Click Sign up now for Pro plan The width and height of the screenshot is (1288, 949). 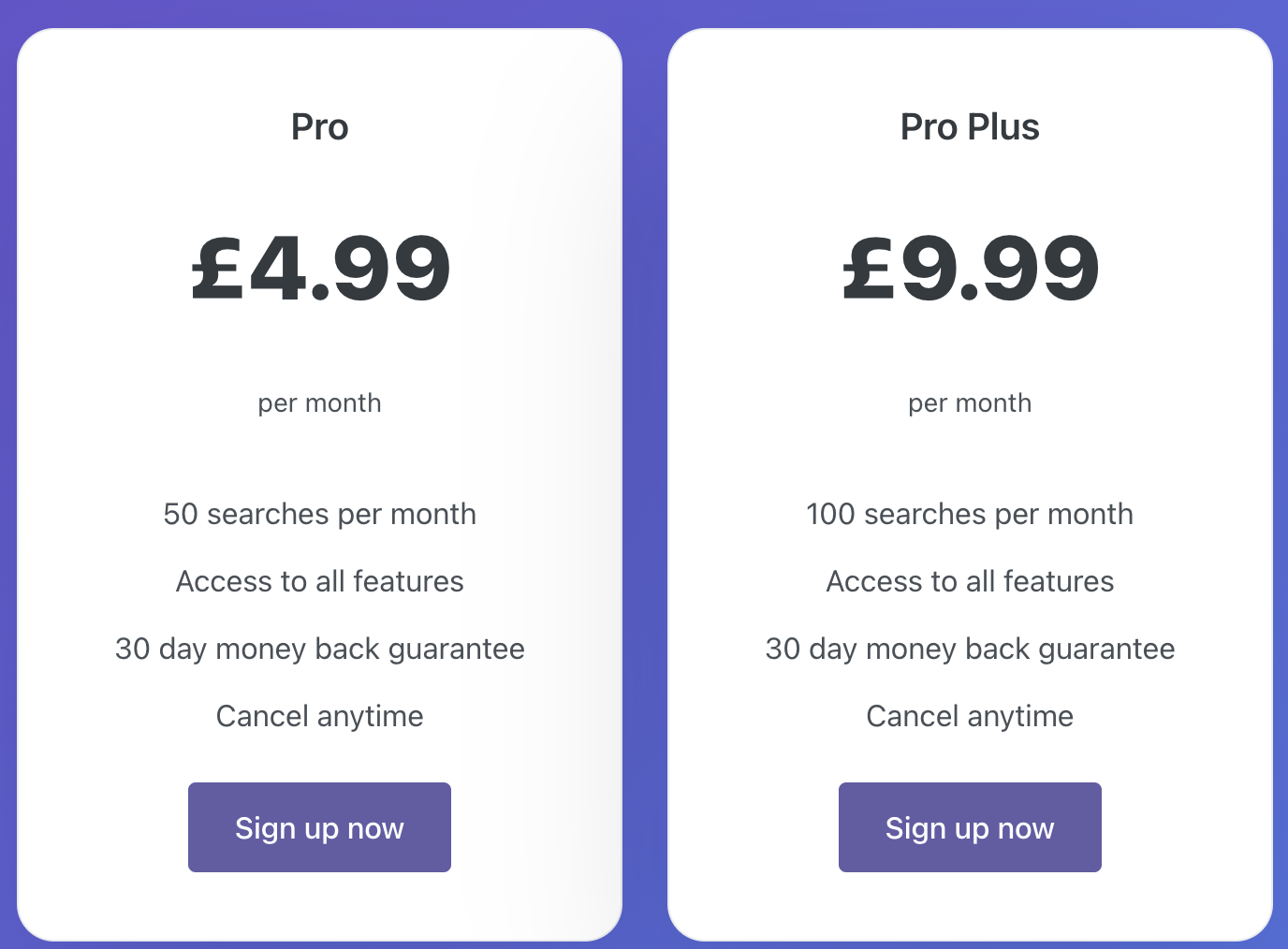click(x=319, y=827)
